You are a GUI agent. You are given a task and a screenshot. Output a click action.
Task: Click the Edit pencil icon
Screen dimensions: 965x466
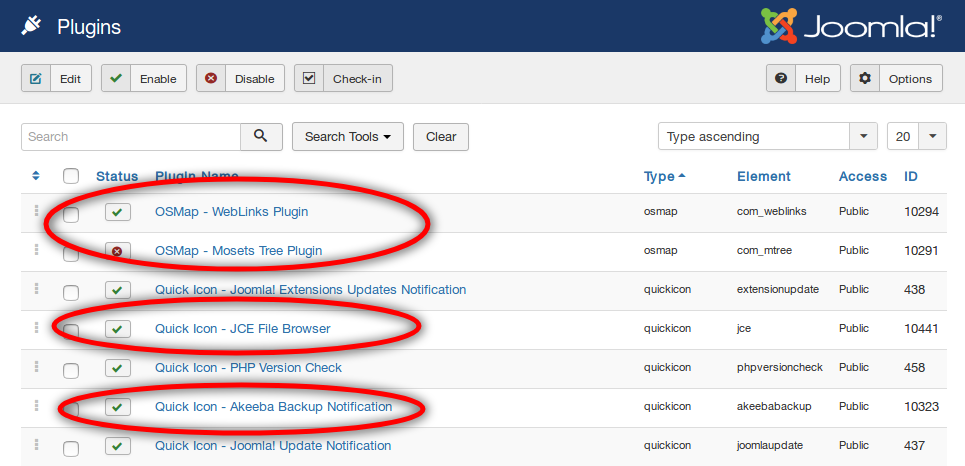[36, 79]
